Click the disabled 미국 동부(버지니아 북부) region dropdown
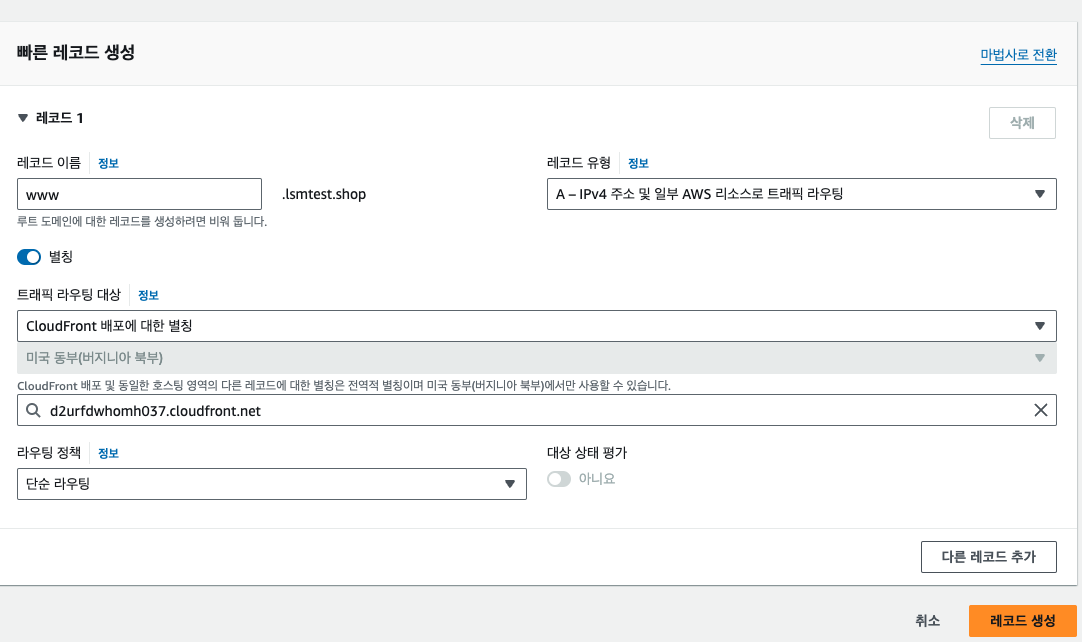1082x642 pixels. (x=536, y=358)
